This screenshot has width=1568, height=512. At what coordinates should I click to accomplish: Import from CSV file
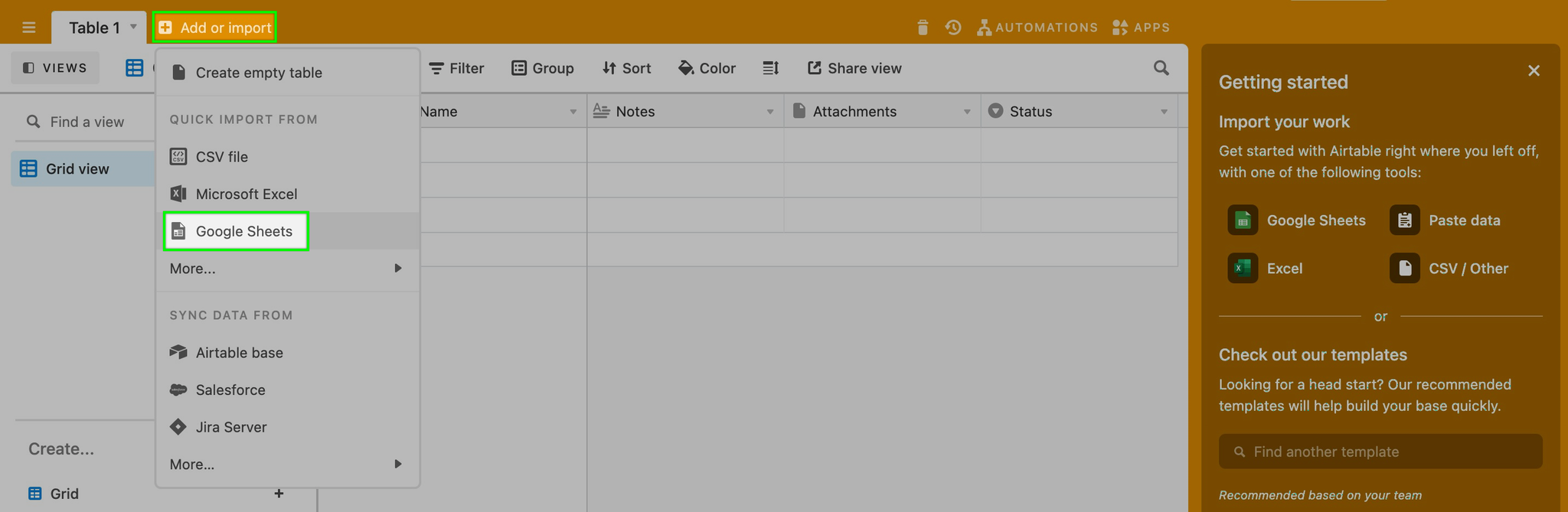point(288,156)
